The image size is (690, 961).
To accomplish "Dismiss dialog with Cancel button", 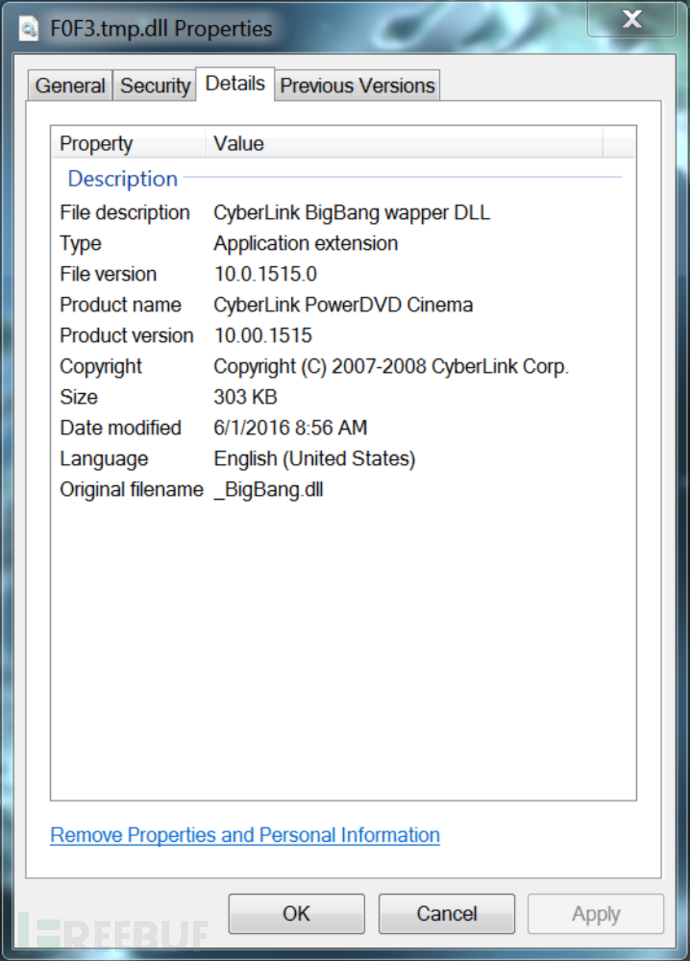I will (x=447, y=914).
